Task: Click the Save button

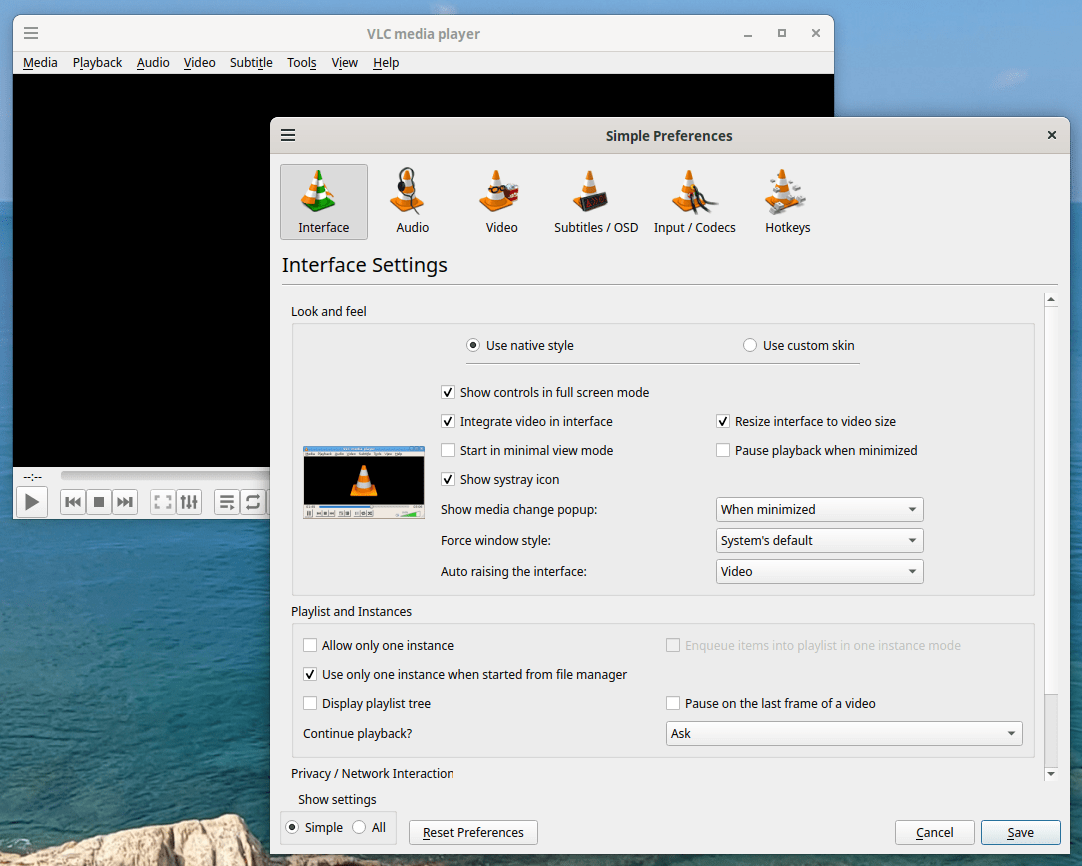Action: point(1021,832)
